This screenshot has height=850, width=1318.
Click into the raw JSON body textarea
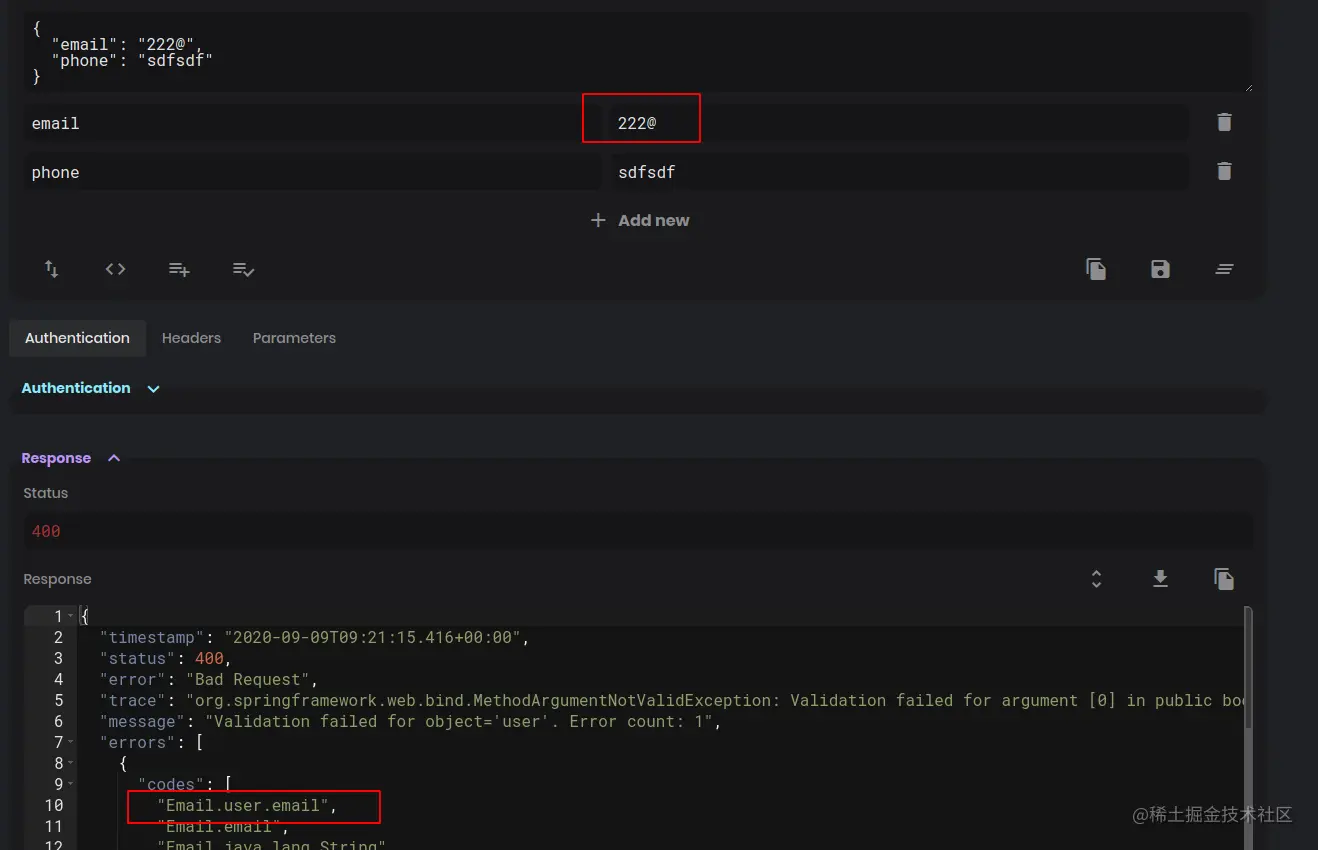637,53
